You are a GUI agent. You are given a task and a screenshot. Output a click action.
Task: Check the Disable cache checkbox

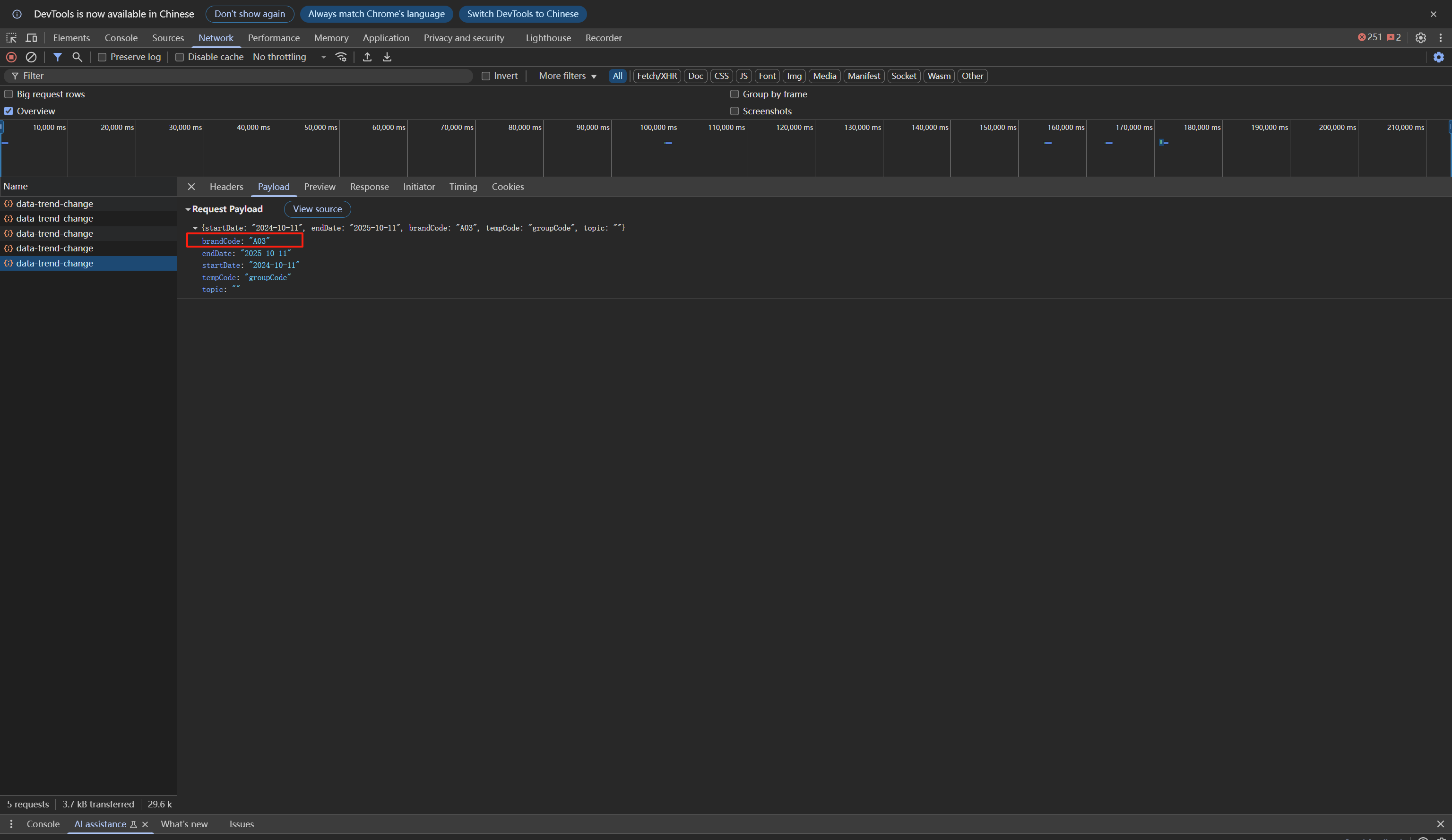click(x=180, y=57)
